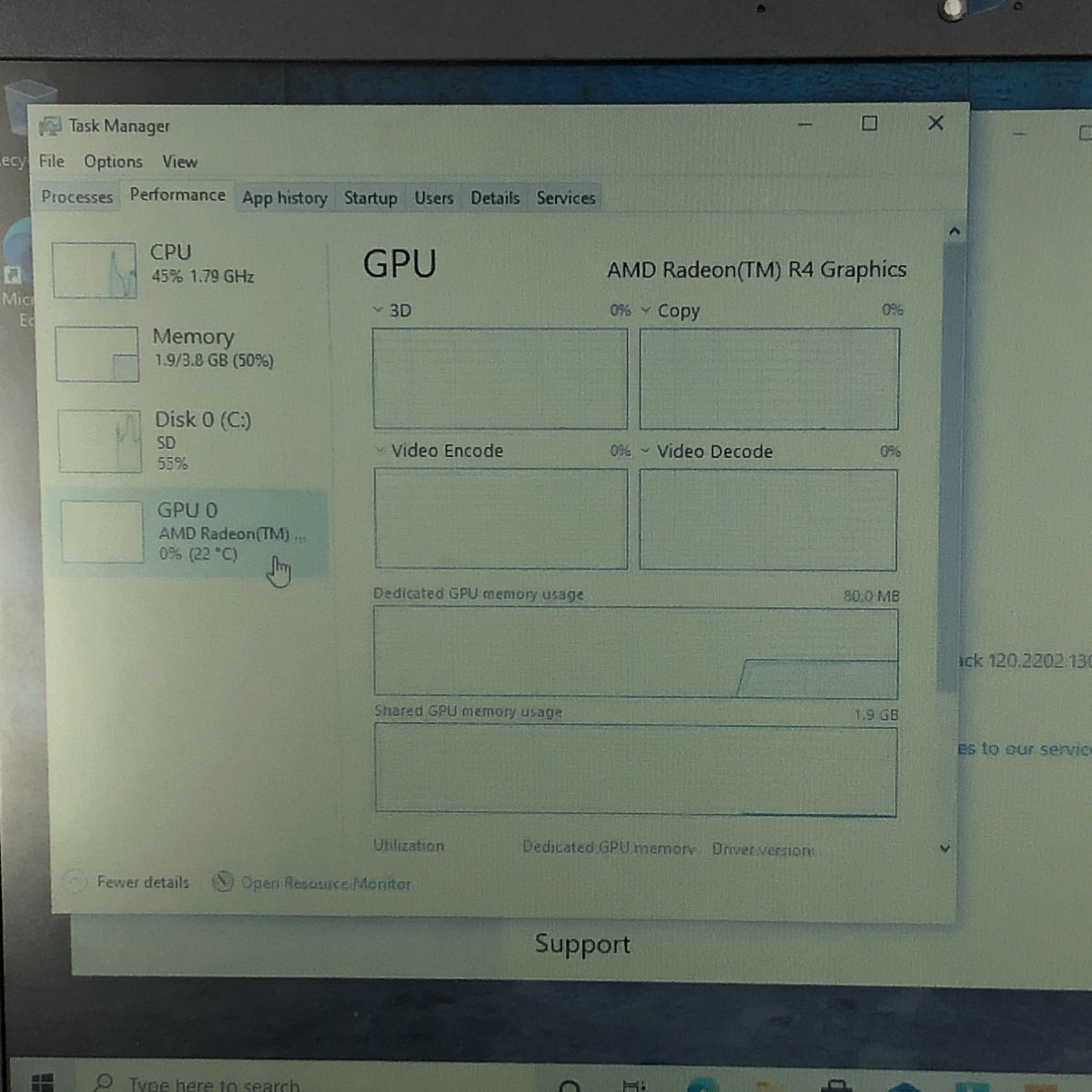Click the Video Decode usage graph
This screenshot has width=1092, height=1092.
click(768, 520)
